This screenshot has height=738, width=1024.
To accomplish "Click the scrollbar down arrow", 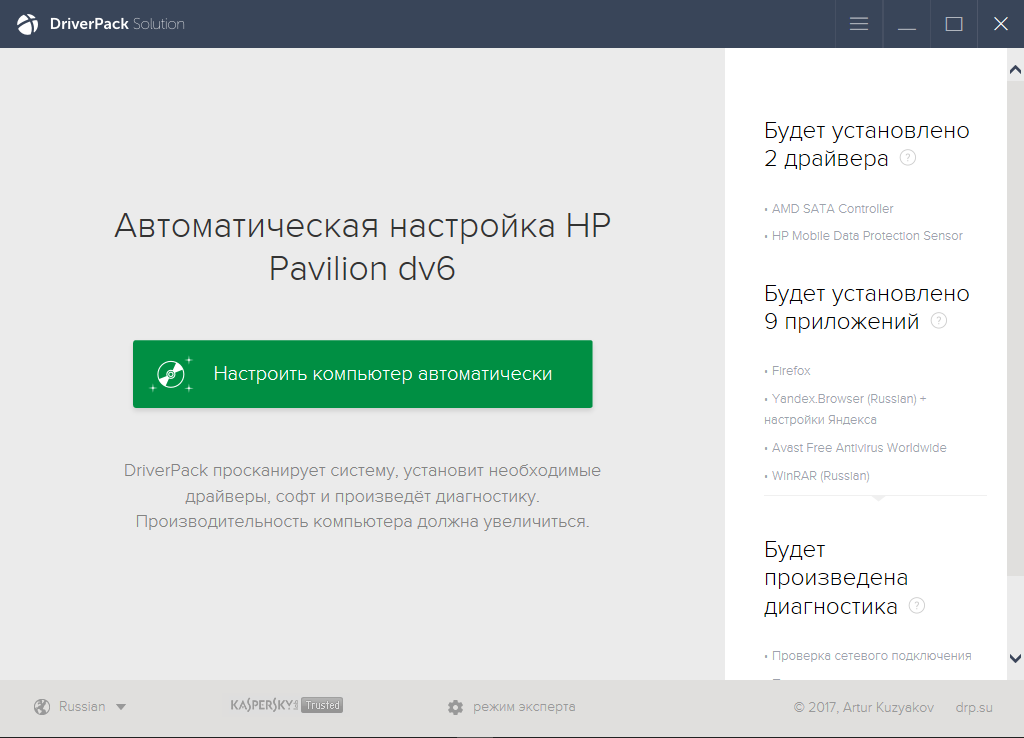I will coord(1016,658).
